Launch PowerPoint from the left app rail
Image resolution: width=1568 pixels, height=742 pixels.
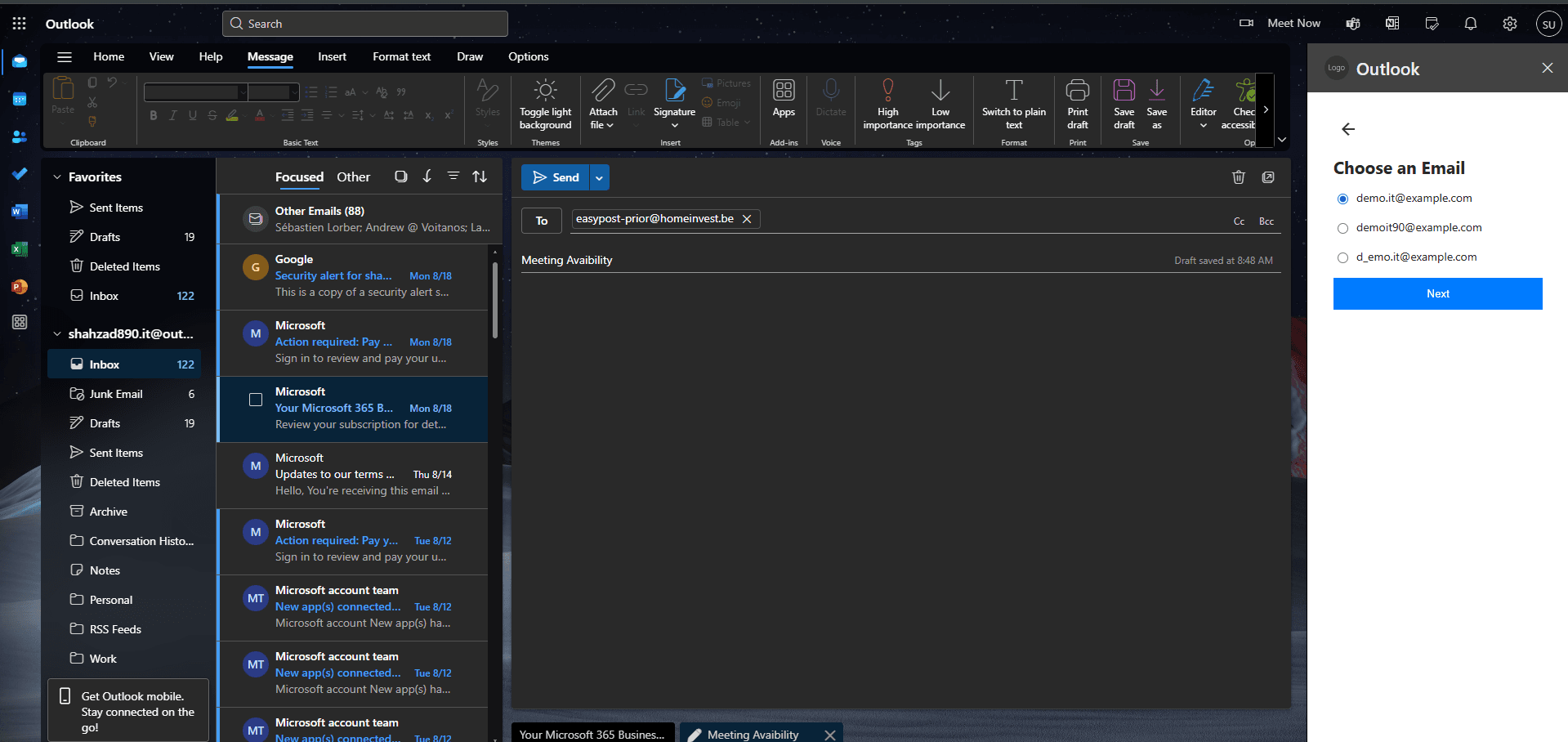click(x=20, y=287)
